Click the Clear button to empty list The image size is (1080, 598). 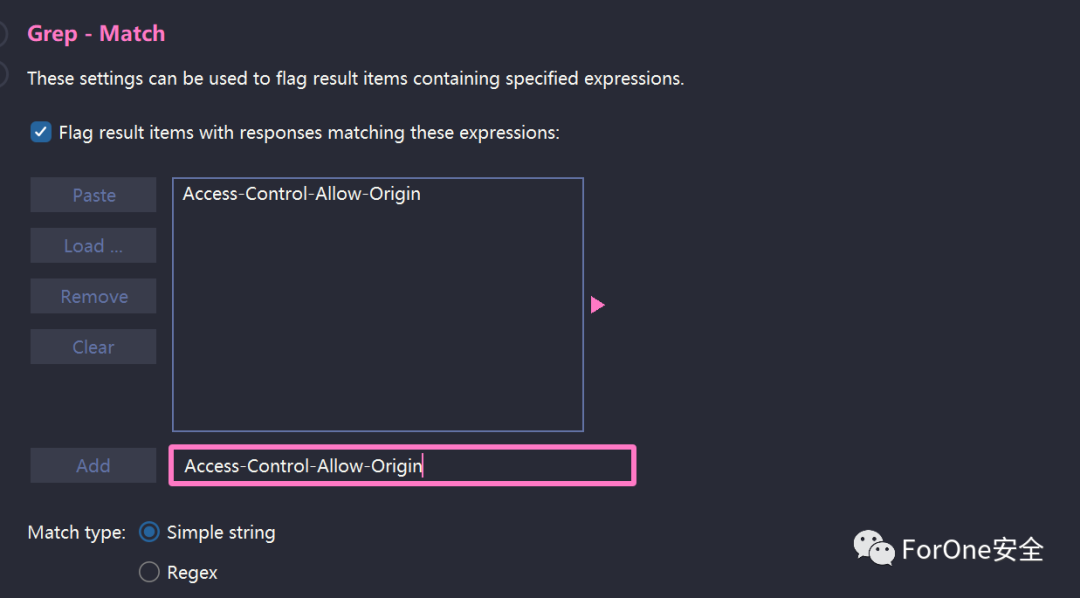click(93, 347)
